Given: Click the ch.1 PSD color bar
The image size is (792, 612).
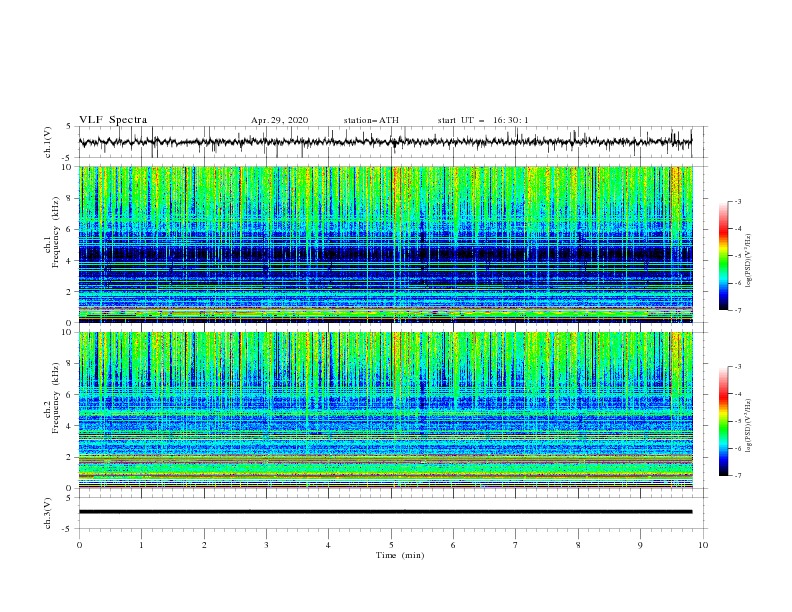Looking at the screenshot, I should coord(724,256).
